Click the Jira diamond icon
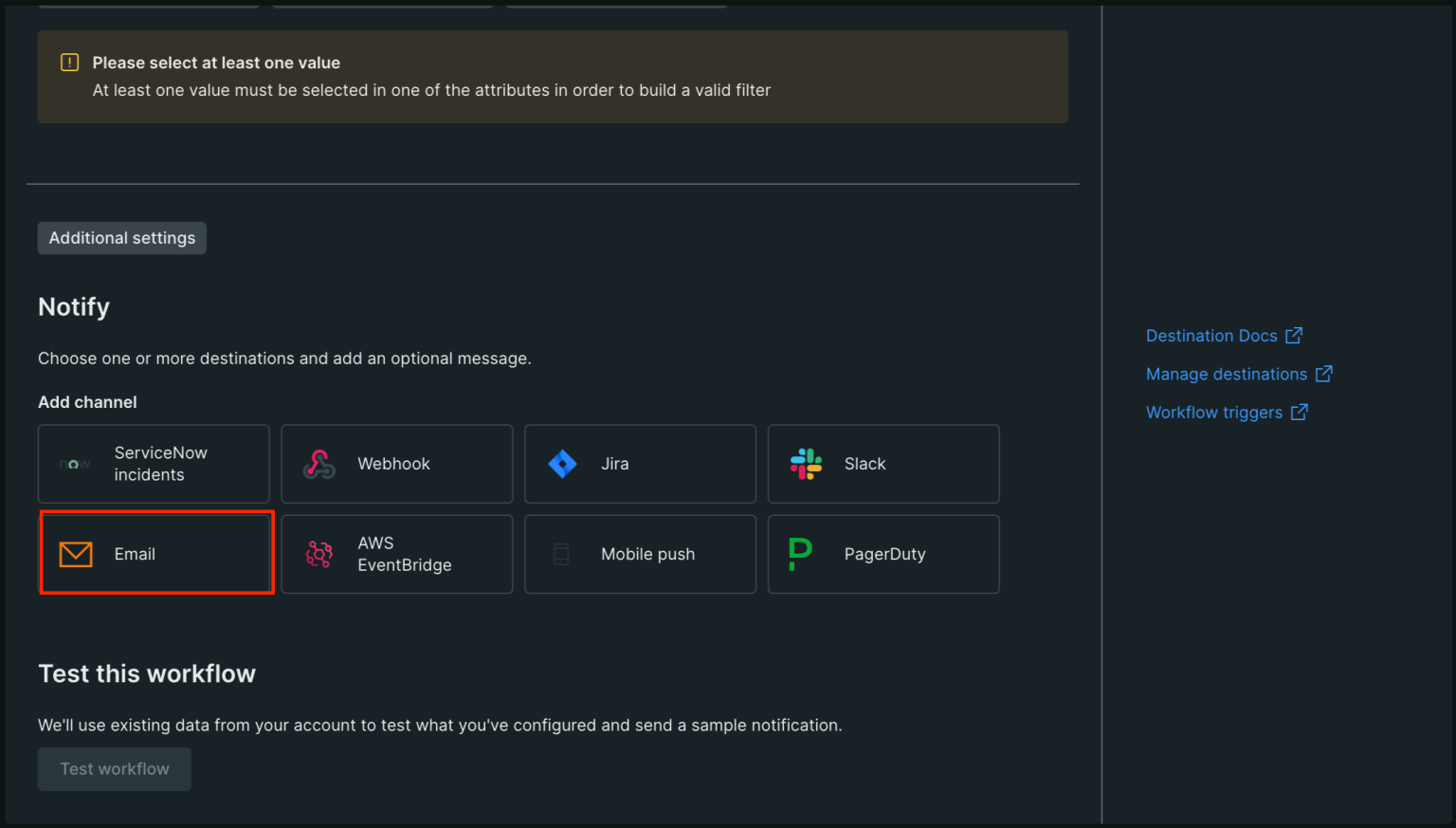The image size is (1456, 828). (x=562, y=464)
